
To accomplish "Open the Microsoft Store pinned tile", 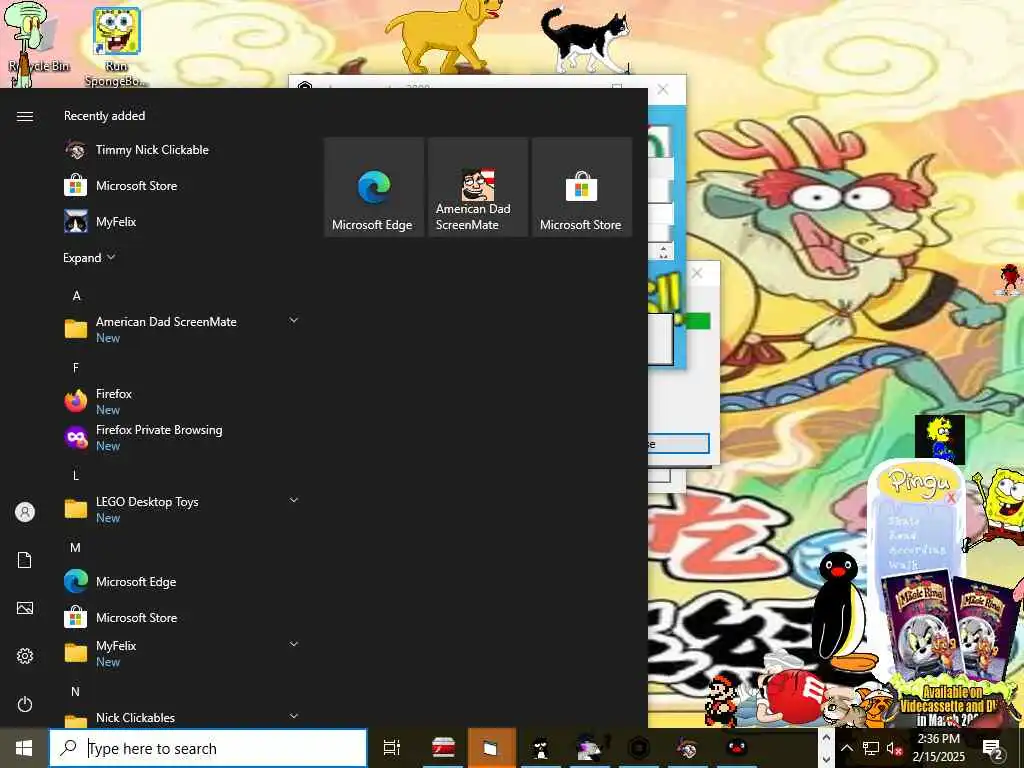I will pyautogui.click(x=581, y=187).
